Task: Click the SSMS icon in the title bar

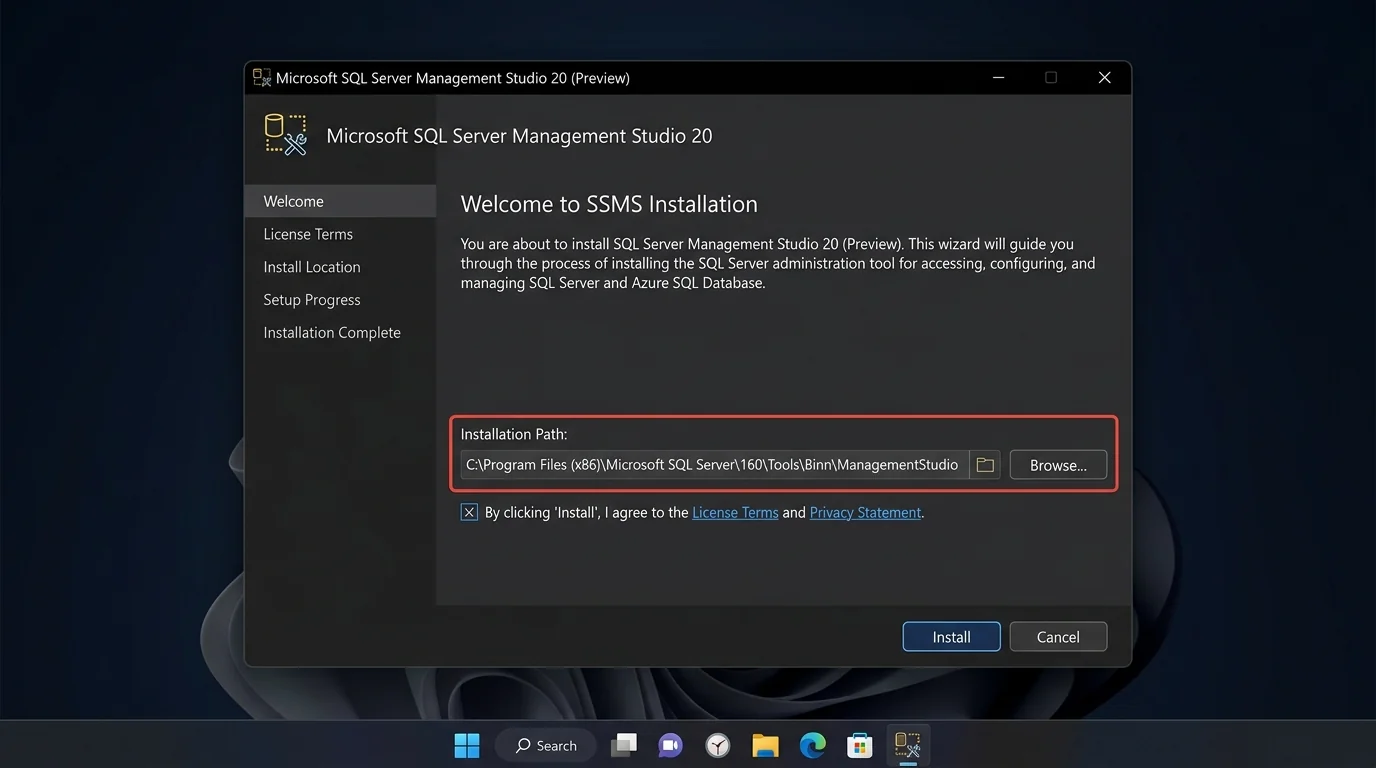Action: click(x=262, y=78)
